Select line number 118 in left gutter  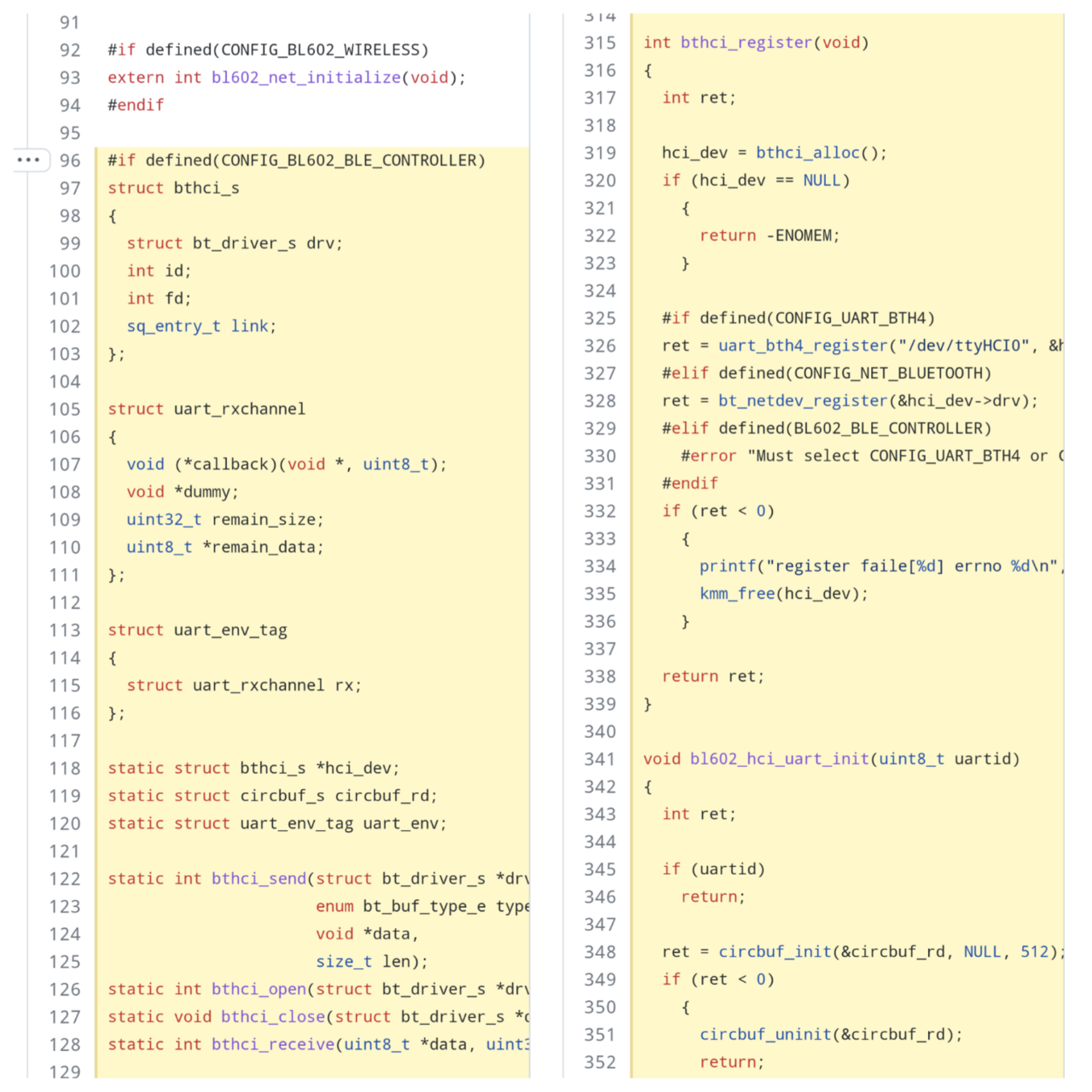(x=65, y=768)
